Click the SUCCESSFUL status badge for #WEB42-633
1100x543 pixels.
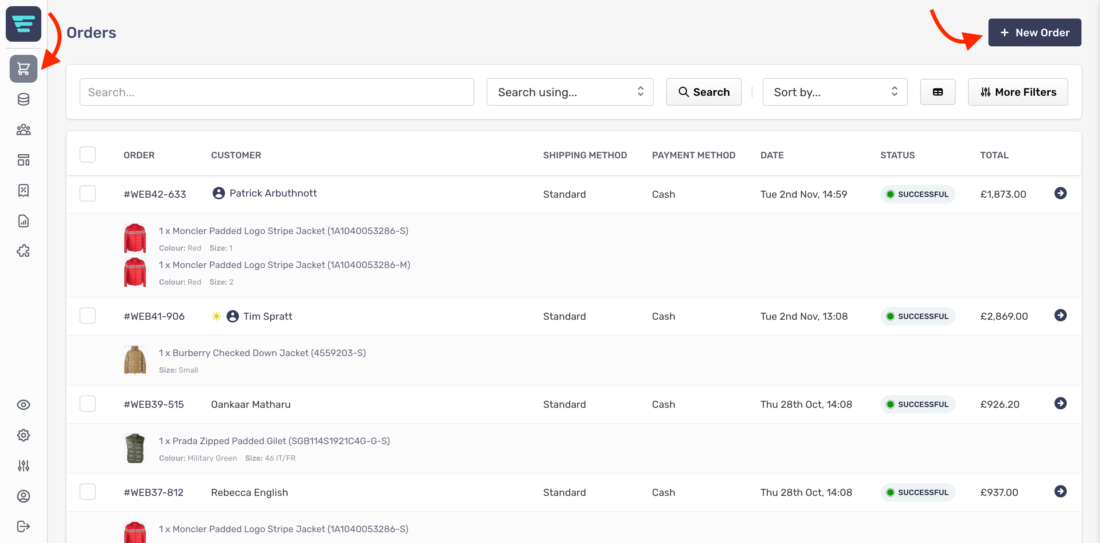pyautogui.click(x=918, y=194)
